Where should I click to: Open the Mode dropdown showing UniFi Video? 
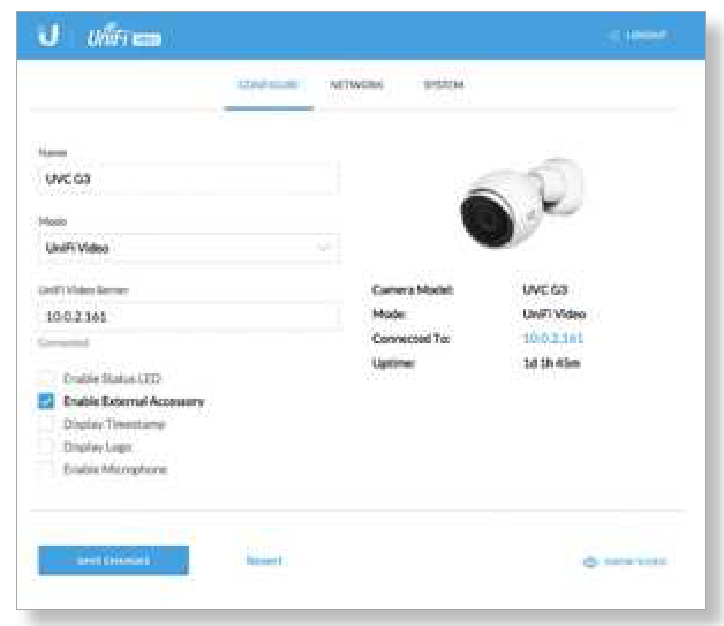pyautogui.click(x=189, y=248)
